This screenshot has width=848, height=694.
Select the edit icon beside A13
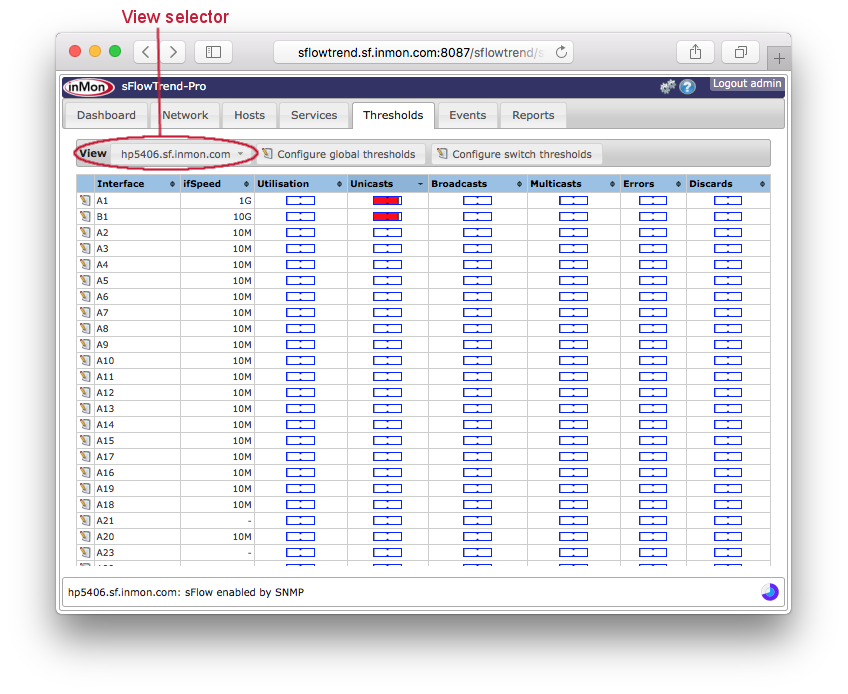85,408
